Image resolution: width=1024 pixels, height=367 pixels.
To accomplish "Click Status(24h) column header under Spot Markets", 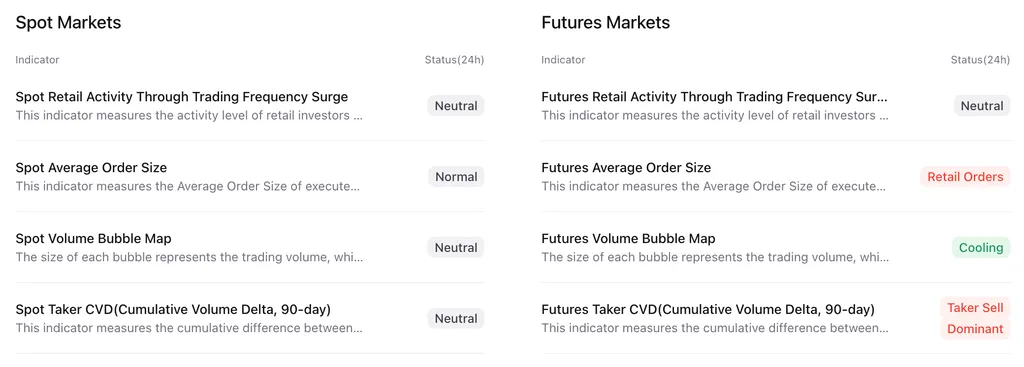I will (x=455, y=60).
